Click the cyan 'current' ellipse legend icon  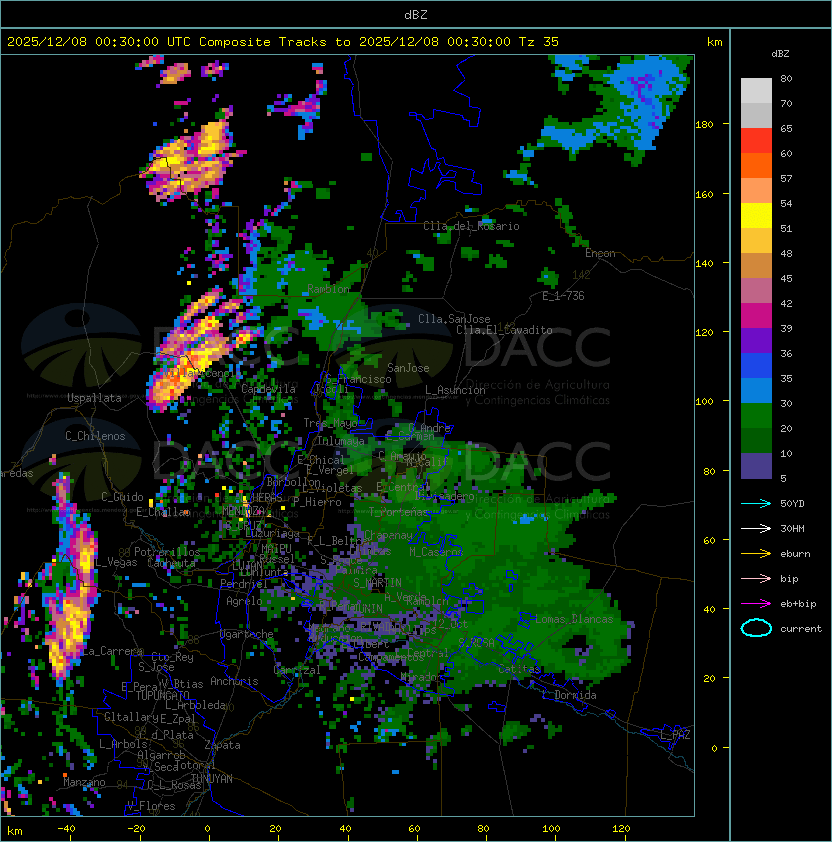pyautogui.click(x=756, y=628)
